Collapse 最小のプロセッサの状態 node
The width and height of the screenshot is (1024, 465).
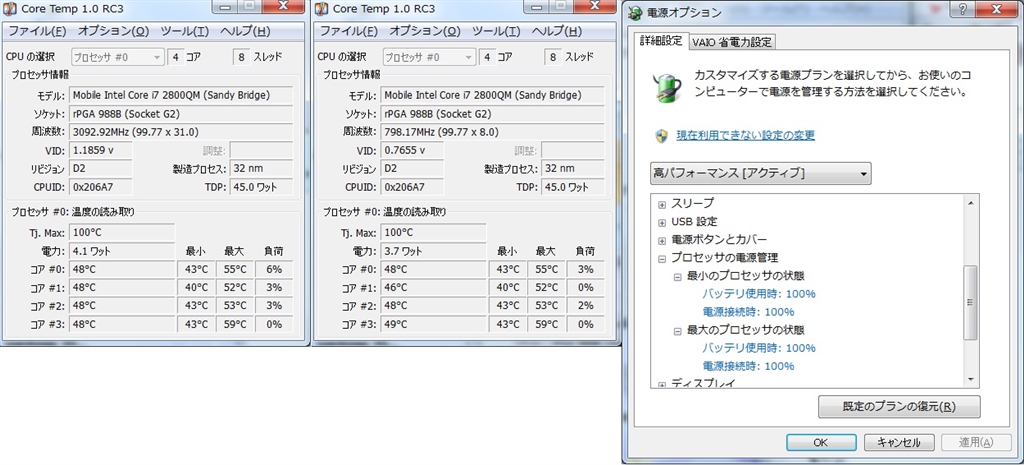click(x=678, y=276)
